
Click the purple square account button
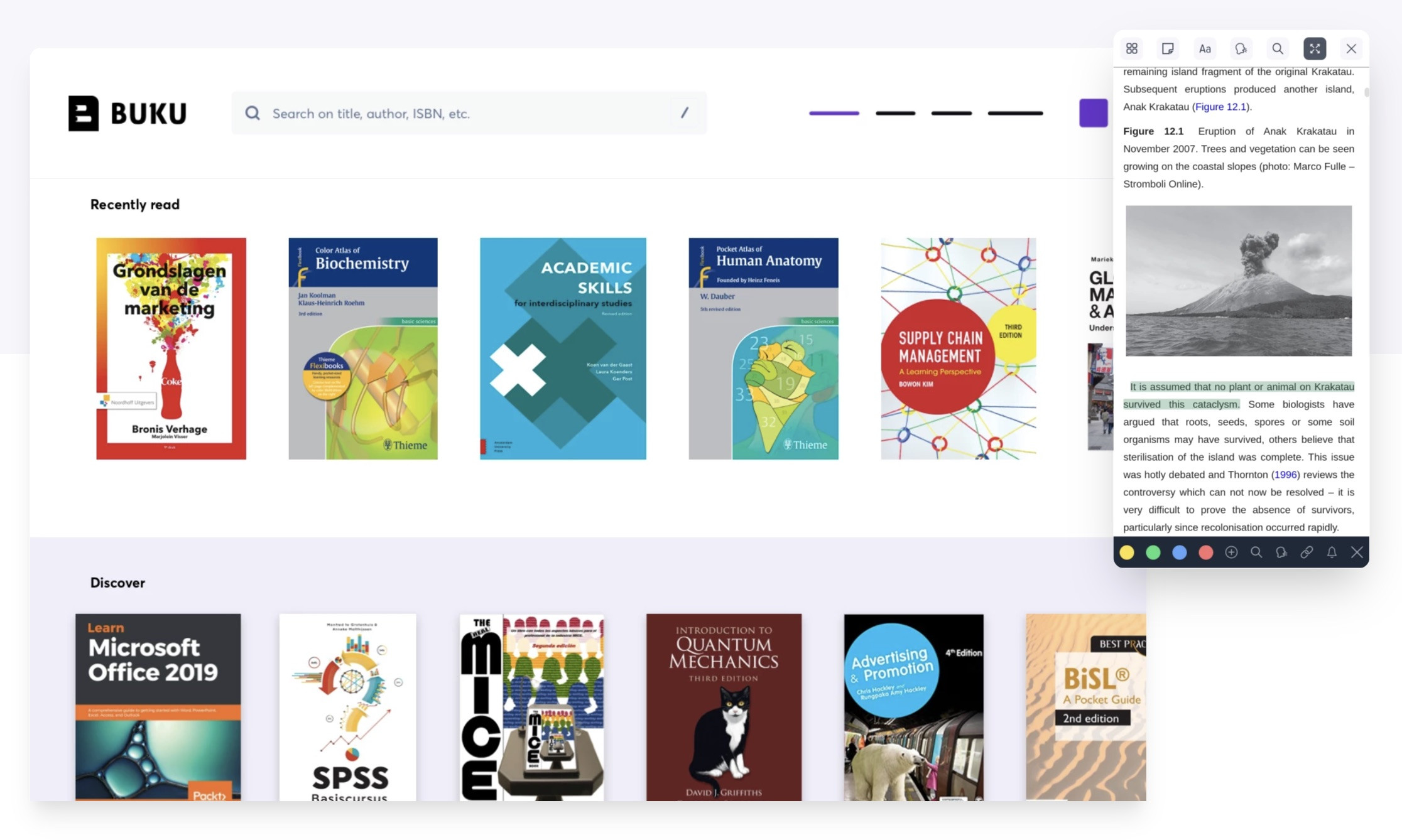click(1094, 113)
